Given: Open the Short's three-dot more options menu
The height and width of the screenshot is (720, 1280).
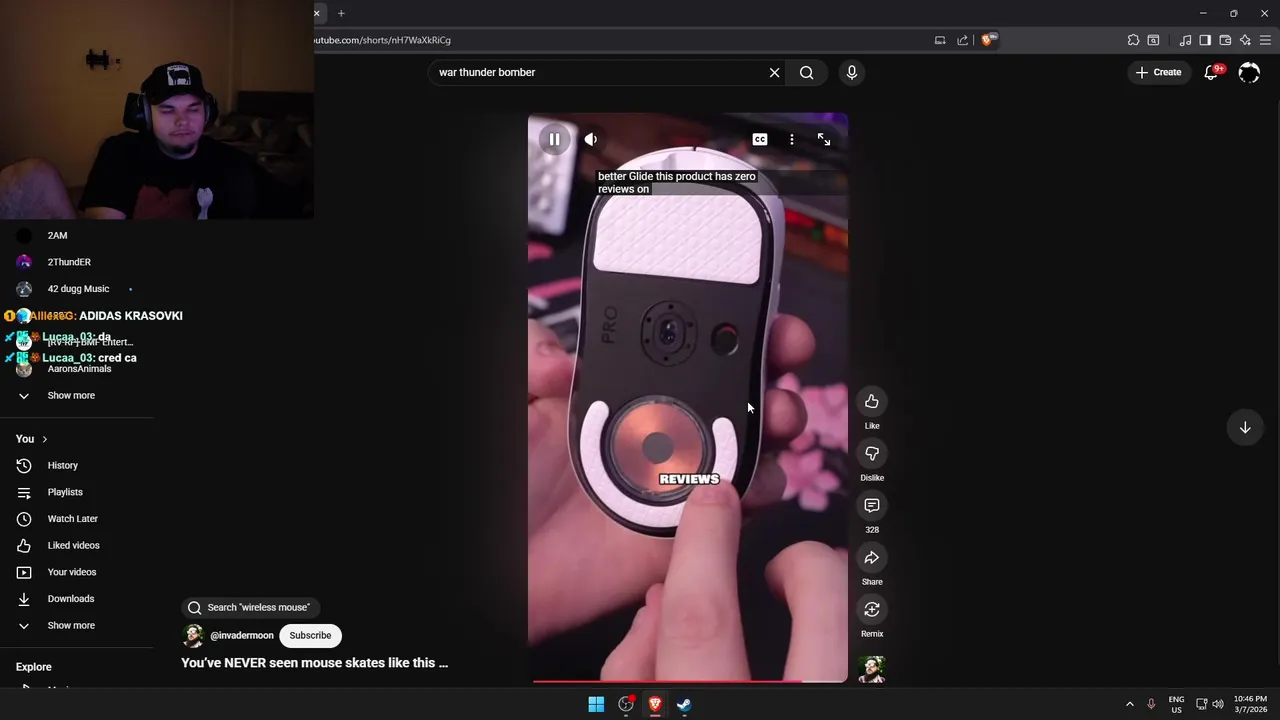Looking at the screenshot, I should 792,140.
